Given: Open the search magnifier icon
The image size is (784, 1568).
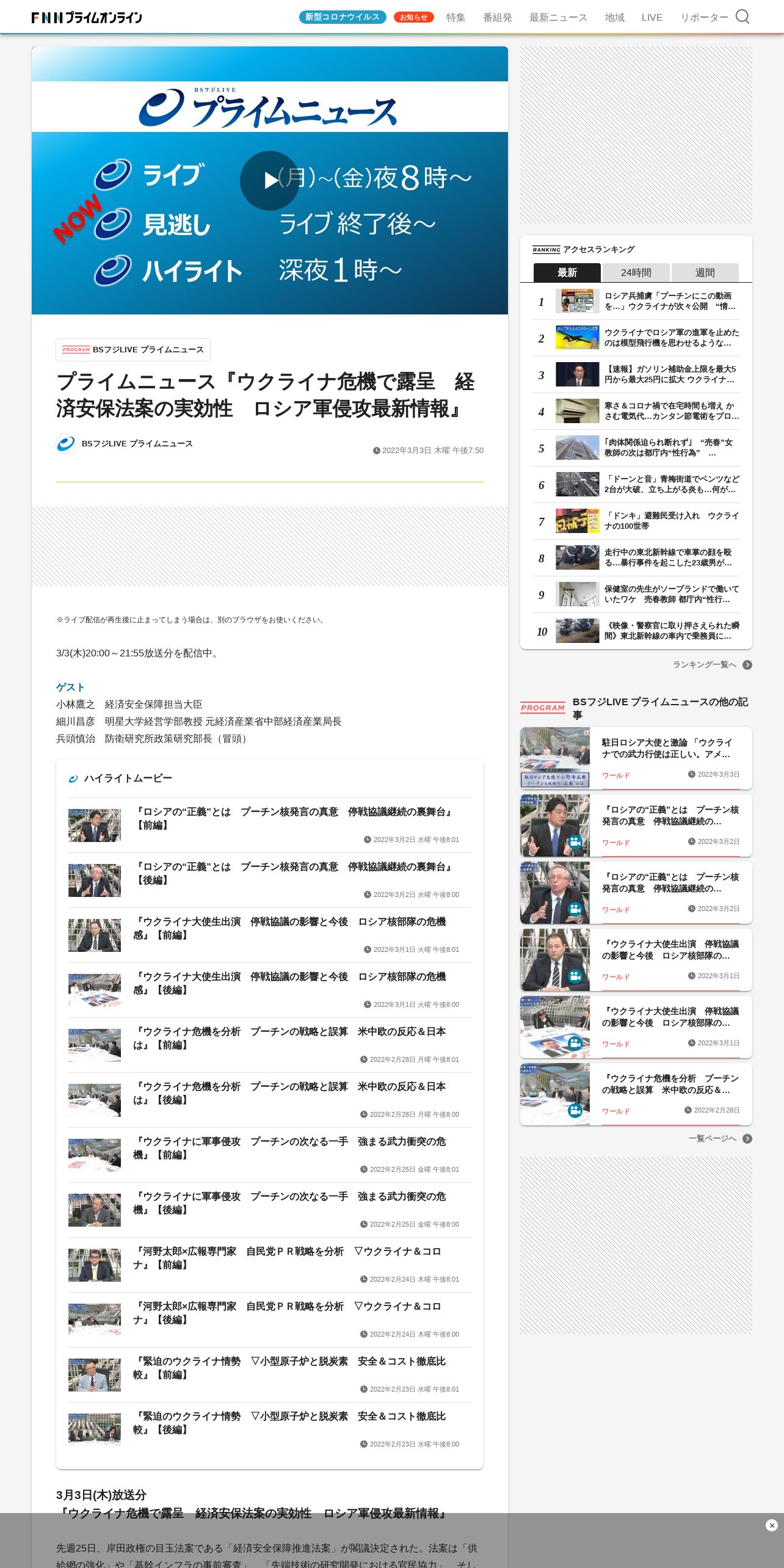Looking at the screenshot, I should (742, 16).
